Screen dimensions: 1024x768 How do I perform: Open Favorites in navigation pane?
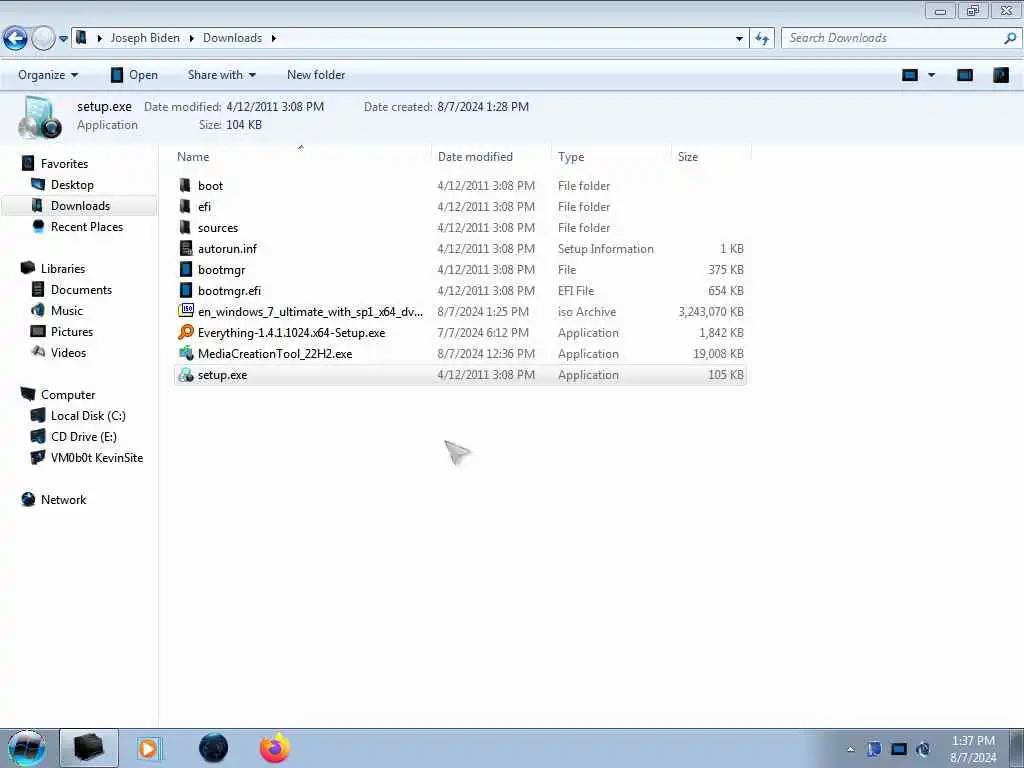coord(64,163)
